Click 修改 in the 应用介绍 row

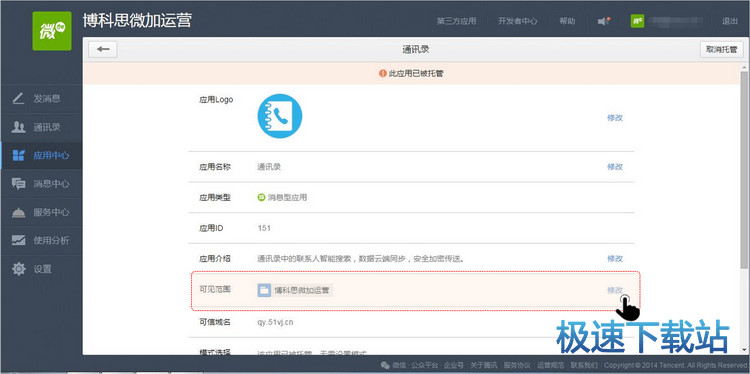coord(615,259)
